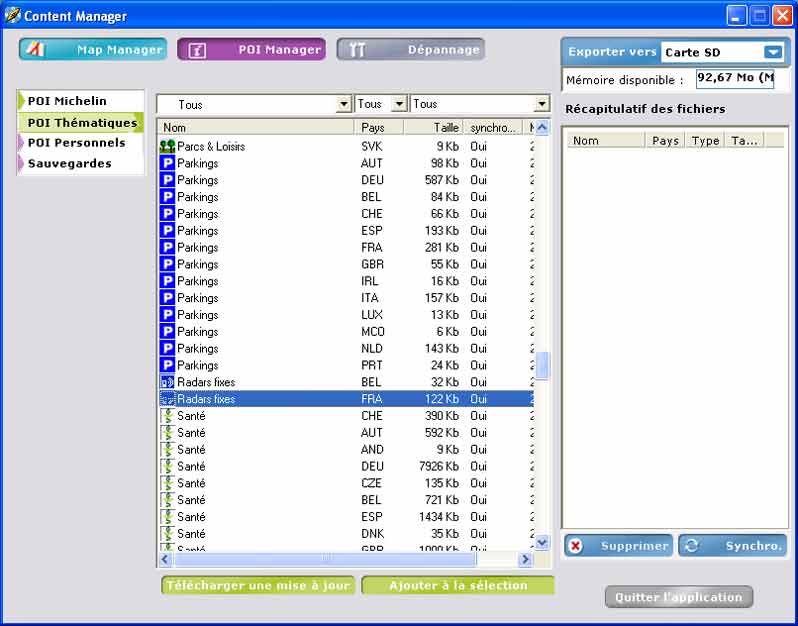Open the Exporter vers Carte SD dropdown
The width and height of the screenshot is (798, 626).
tap(773, 52)
